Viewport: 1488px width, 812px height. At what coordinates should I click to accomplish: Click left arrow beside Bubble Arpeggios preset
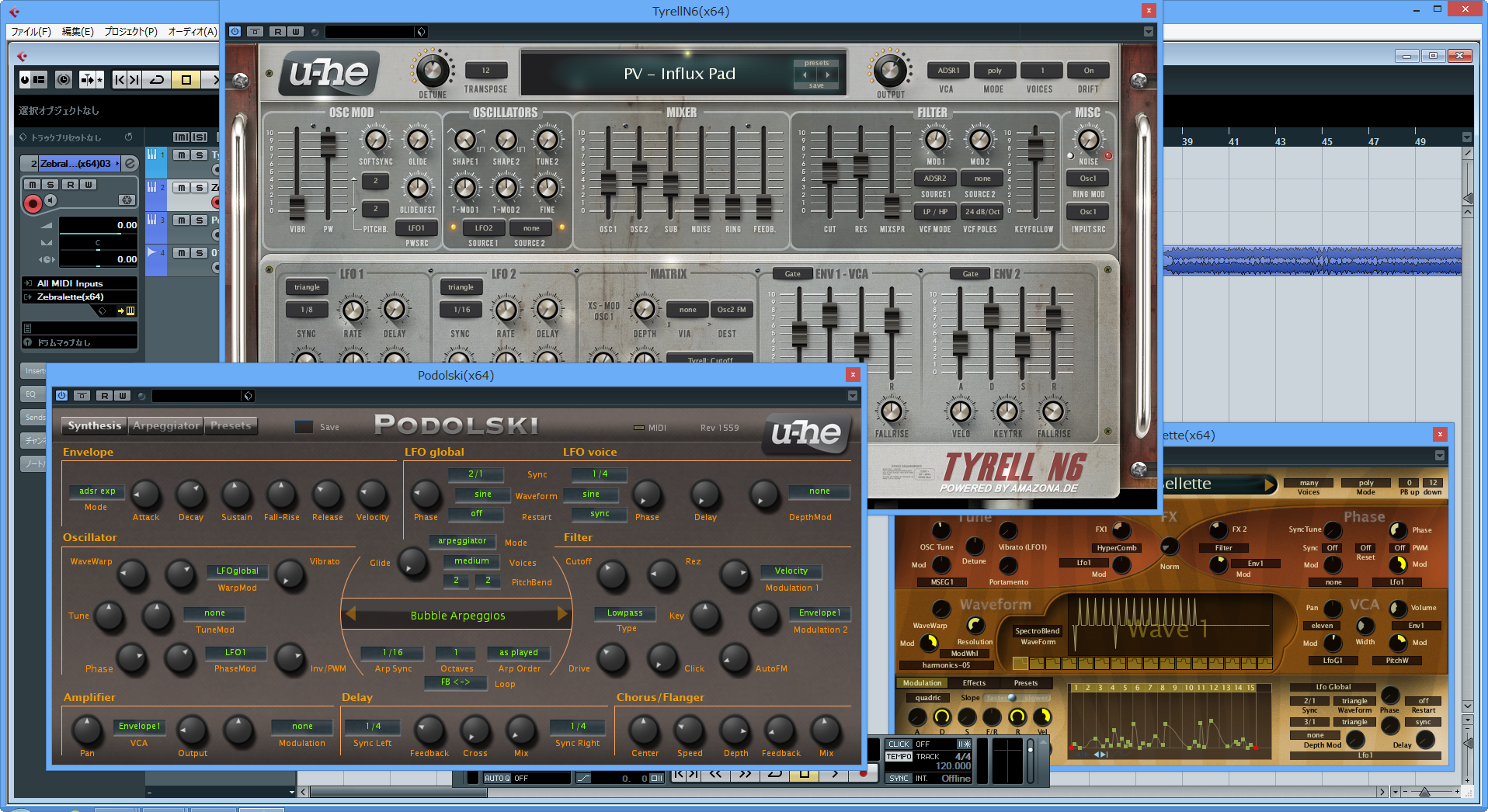[351, 614]
